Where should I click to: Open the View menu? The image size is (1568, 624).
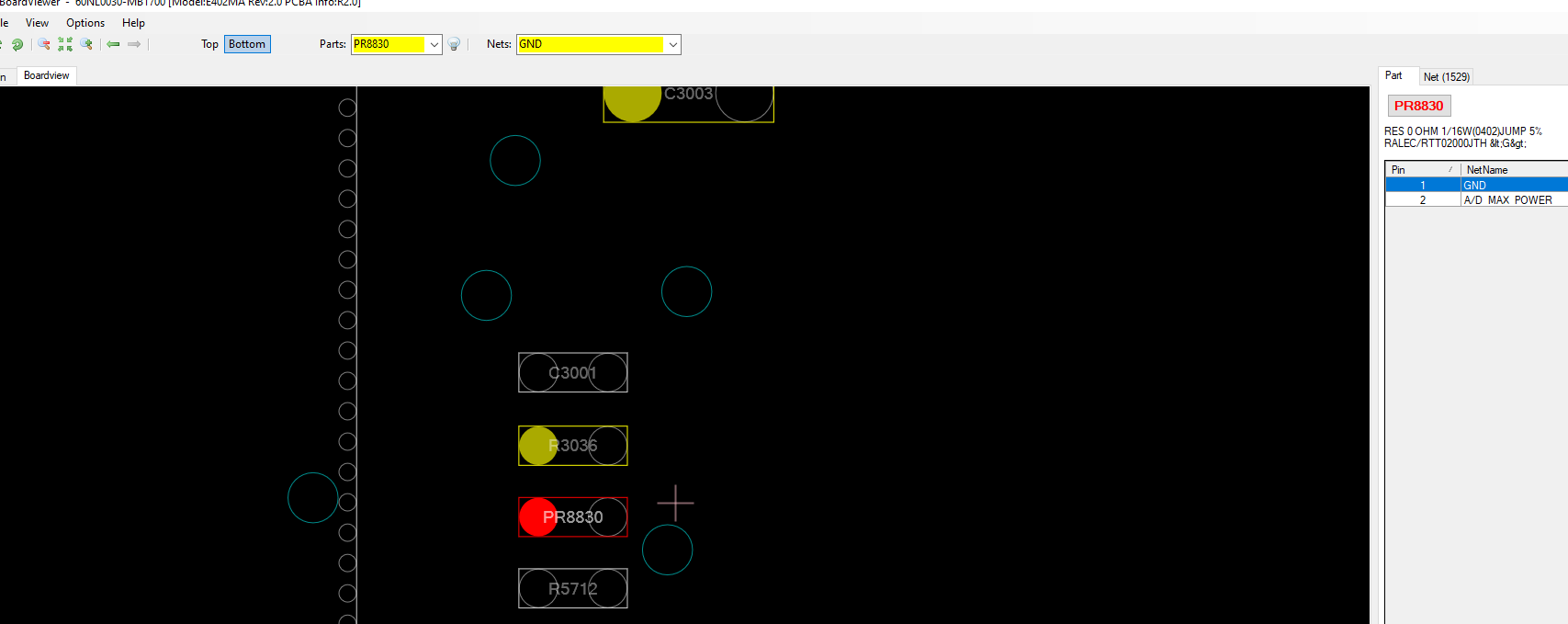click(38, 23)
